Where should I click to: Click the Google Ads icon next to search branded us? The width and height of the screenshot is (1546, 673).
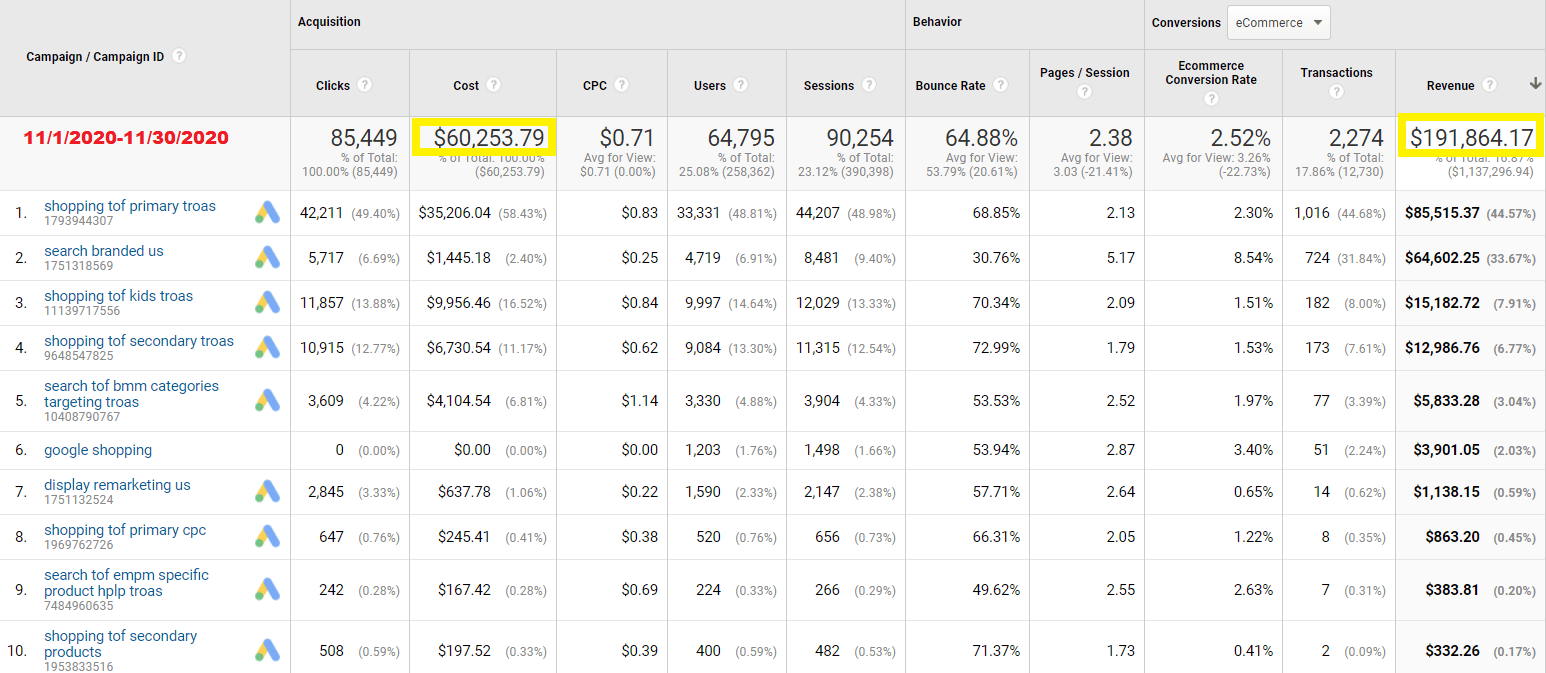click(266, 258)
